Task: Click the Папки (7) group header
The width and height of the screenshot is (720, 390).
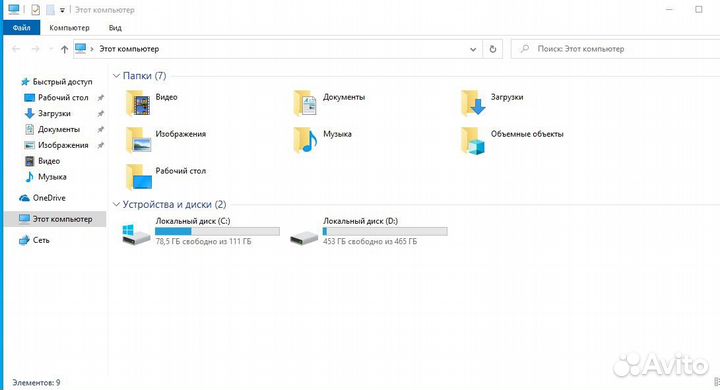Action: [144, 76]
